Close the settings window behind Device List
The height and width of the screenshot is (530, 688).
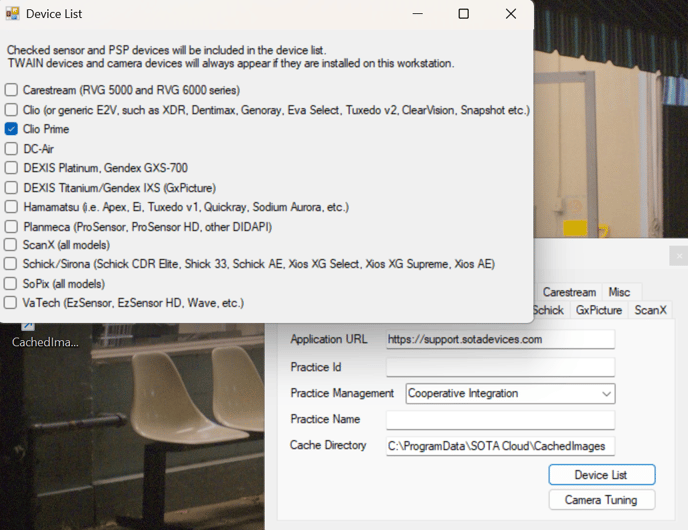point(679,256)
